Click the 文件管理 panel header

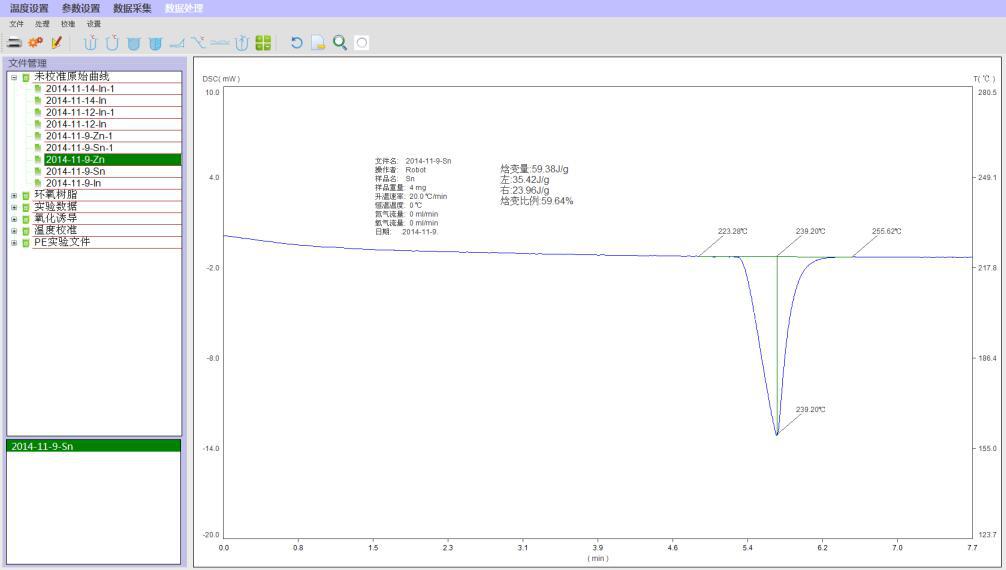click(28, 63)
